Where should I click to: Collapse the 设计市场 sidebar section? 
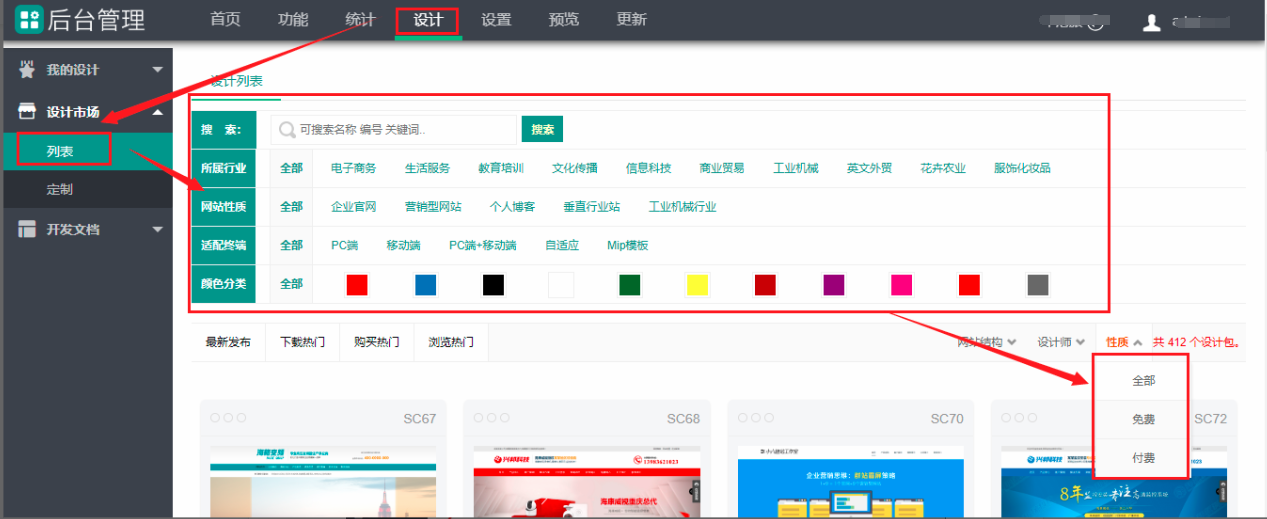[157, 112]
